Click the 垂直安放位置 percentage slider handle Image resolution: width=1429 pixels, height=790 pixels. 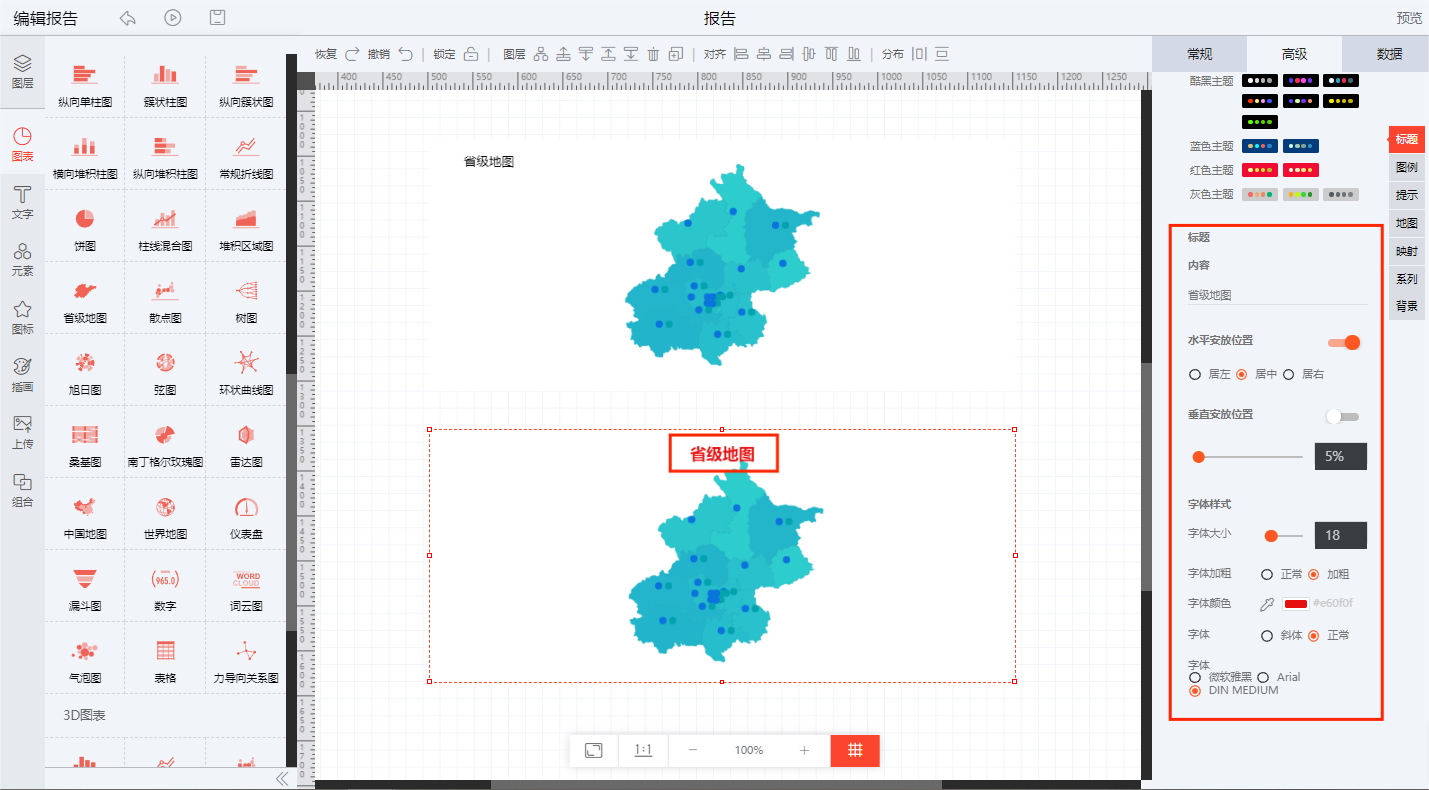[x=1198, y=457]
